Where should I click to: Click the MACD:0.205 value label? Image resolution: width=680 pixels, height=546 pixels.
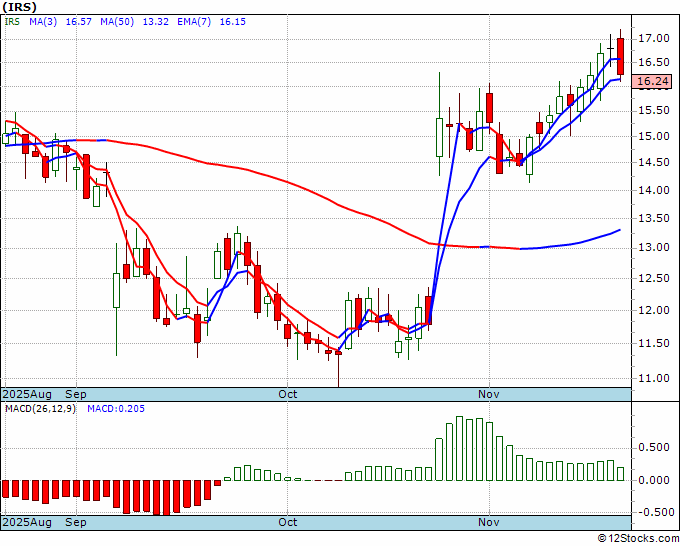click(116, 409)
